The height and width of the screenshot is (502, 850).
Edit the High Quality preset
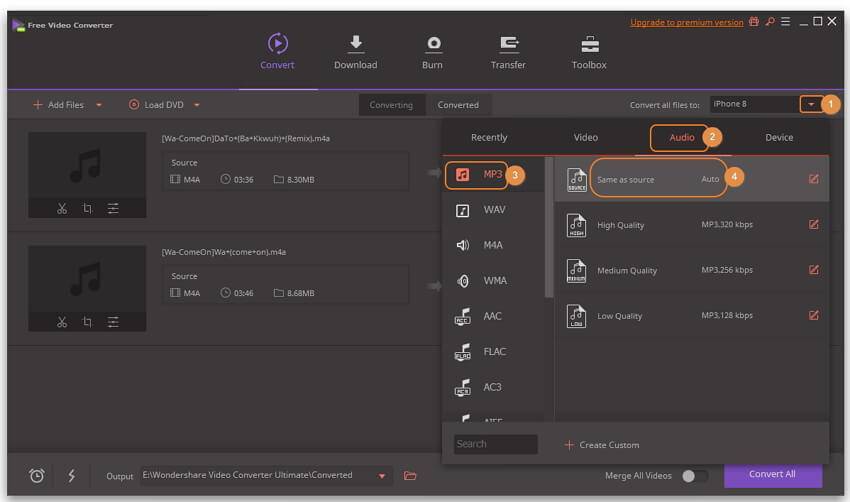813,225
